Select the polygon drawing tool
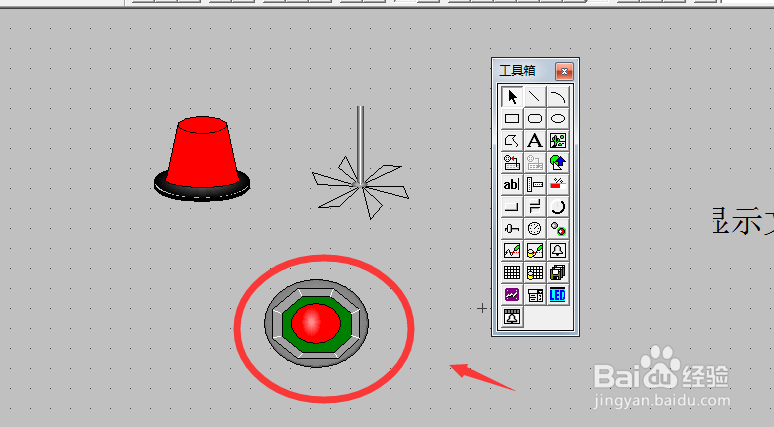This screenshot has width=774, height=427. click(x=512, y=141)
